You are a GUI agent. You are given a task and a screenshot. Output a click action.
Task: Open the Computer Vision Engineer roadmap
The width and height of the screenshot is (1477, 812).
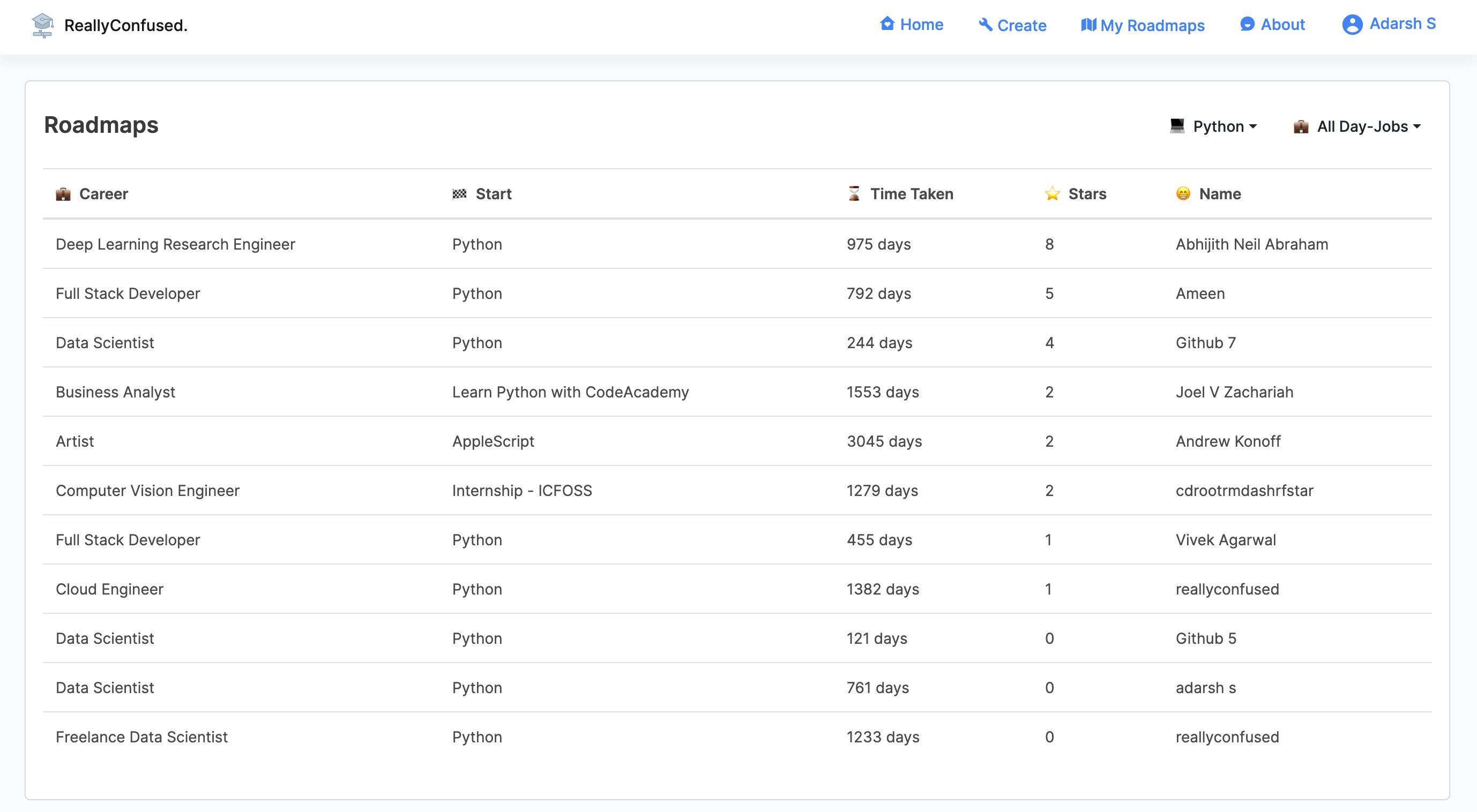147,491
